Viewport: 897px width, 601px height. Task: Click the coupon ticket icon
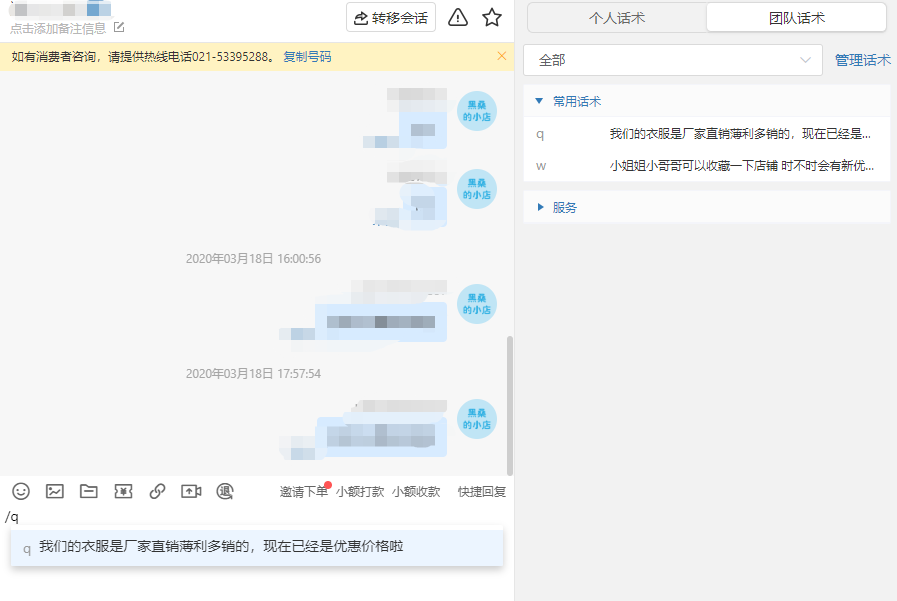[123, 491]
